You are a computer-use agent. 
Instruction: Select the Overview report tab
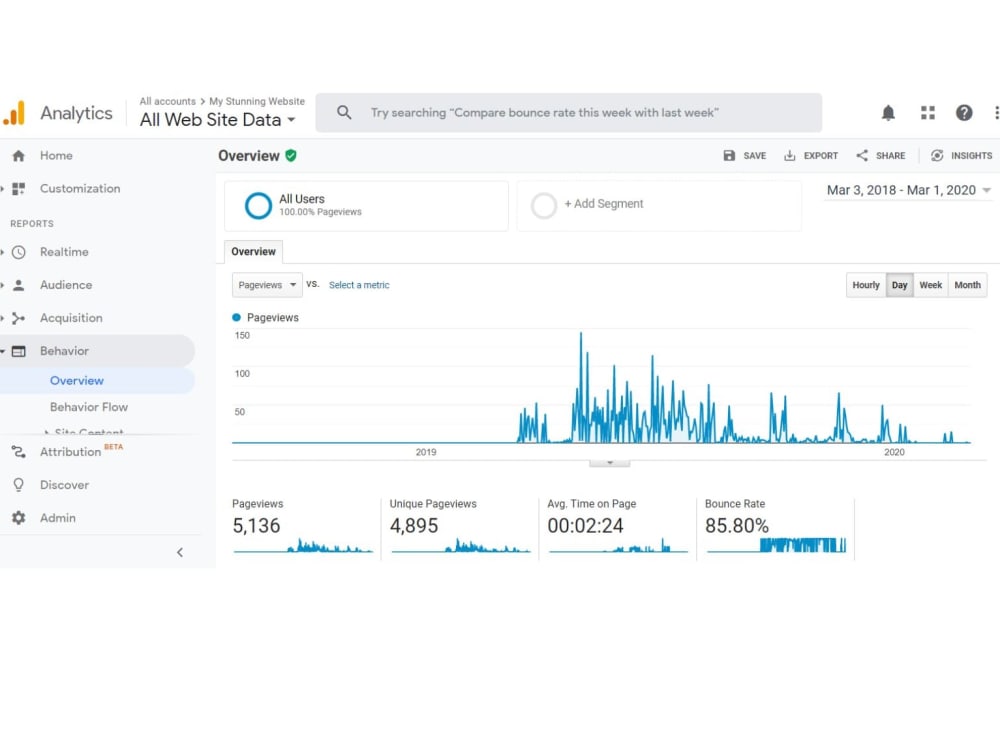point(253,252)
